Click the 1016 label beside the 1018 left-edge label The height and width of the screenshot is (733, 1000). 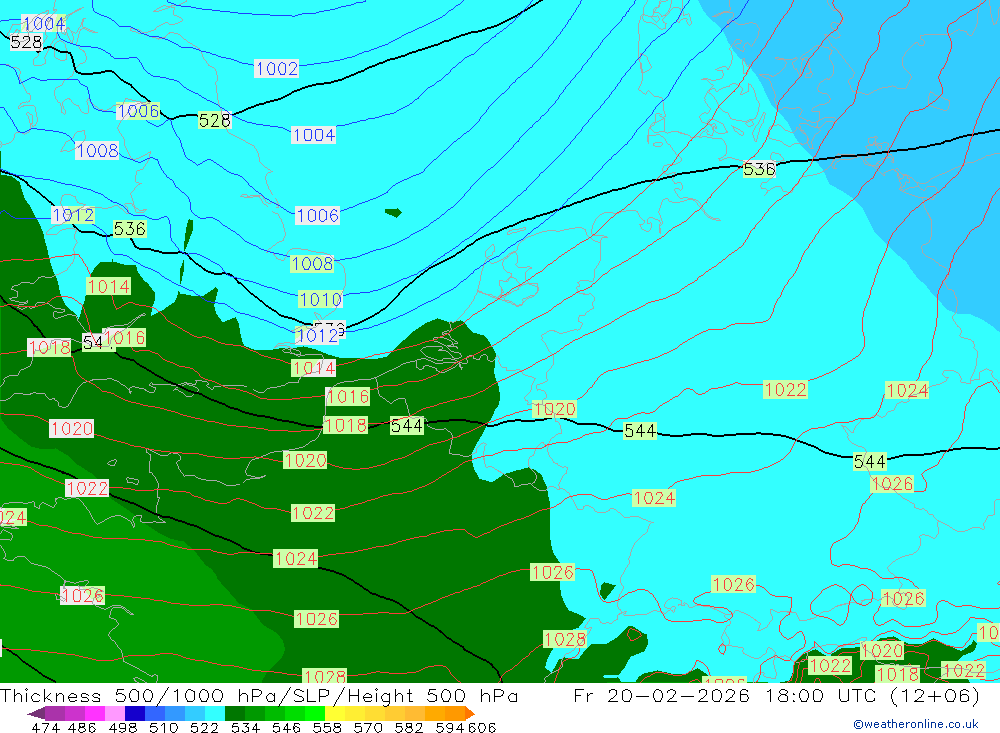coord(125,337)
